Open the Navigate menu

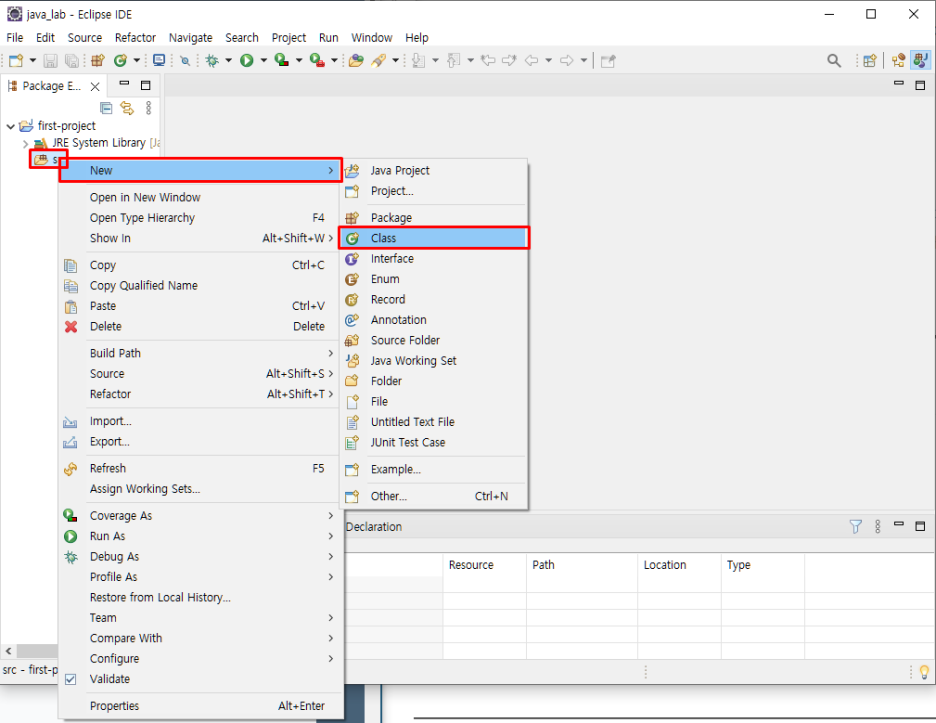tap(190, 38)
